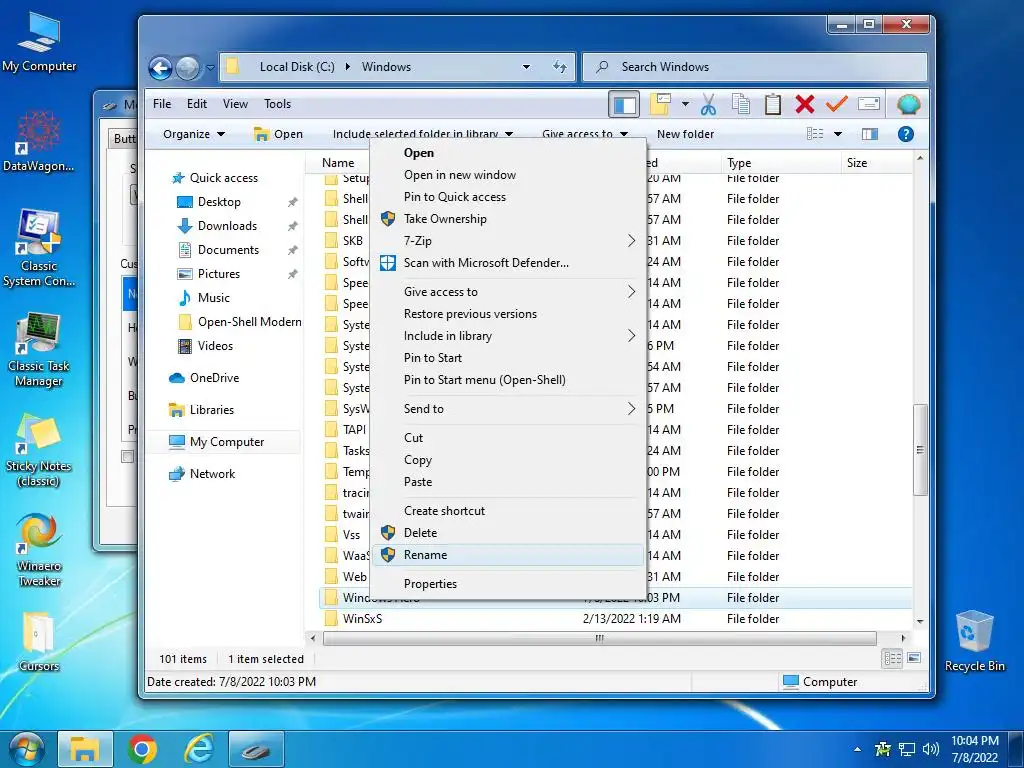The width and height of the screenshot is (1024, 768).
Task: Expand Include in library submenu
Action: [507, 336]
